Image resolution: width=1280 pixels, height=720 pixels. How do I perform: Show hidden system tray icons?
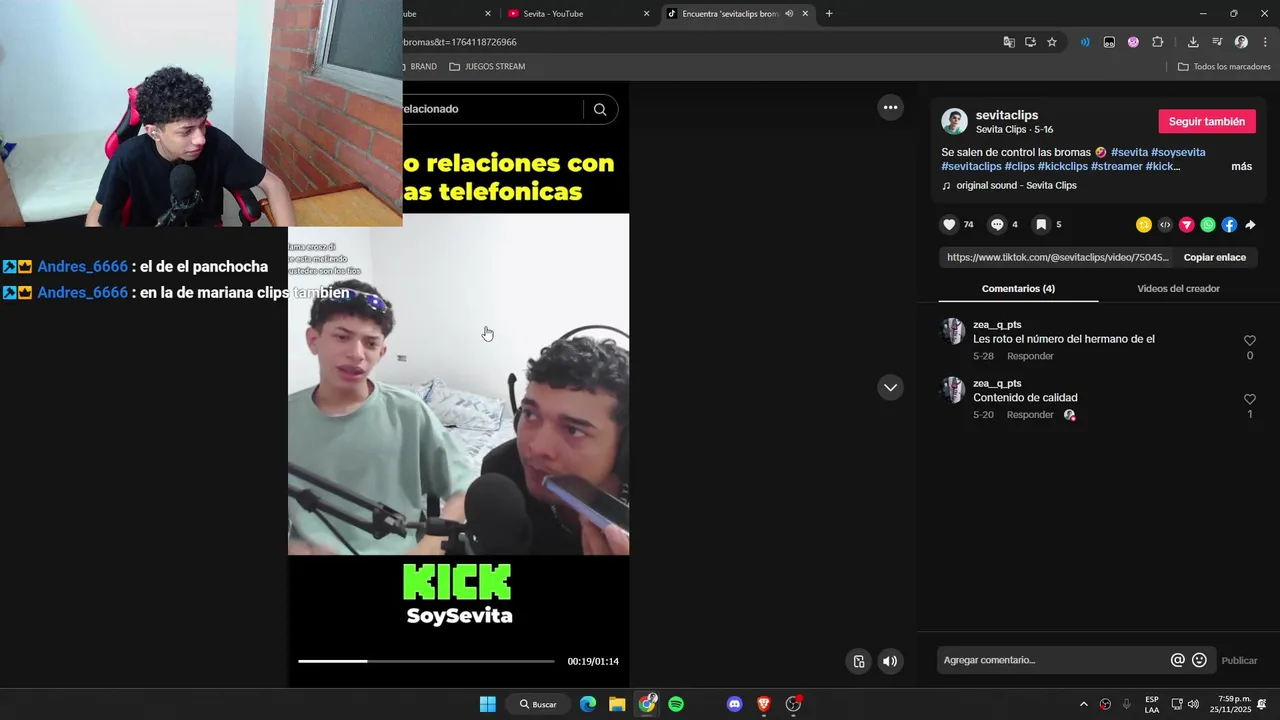pos(1084,704)
